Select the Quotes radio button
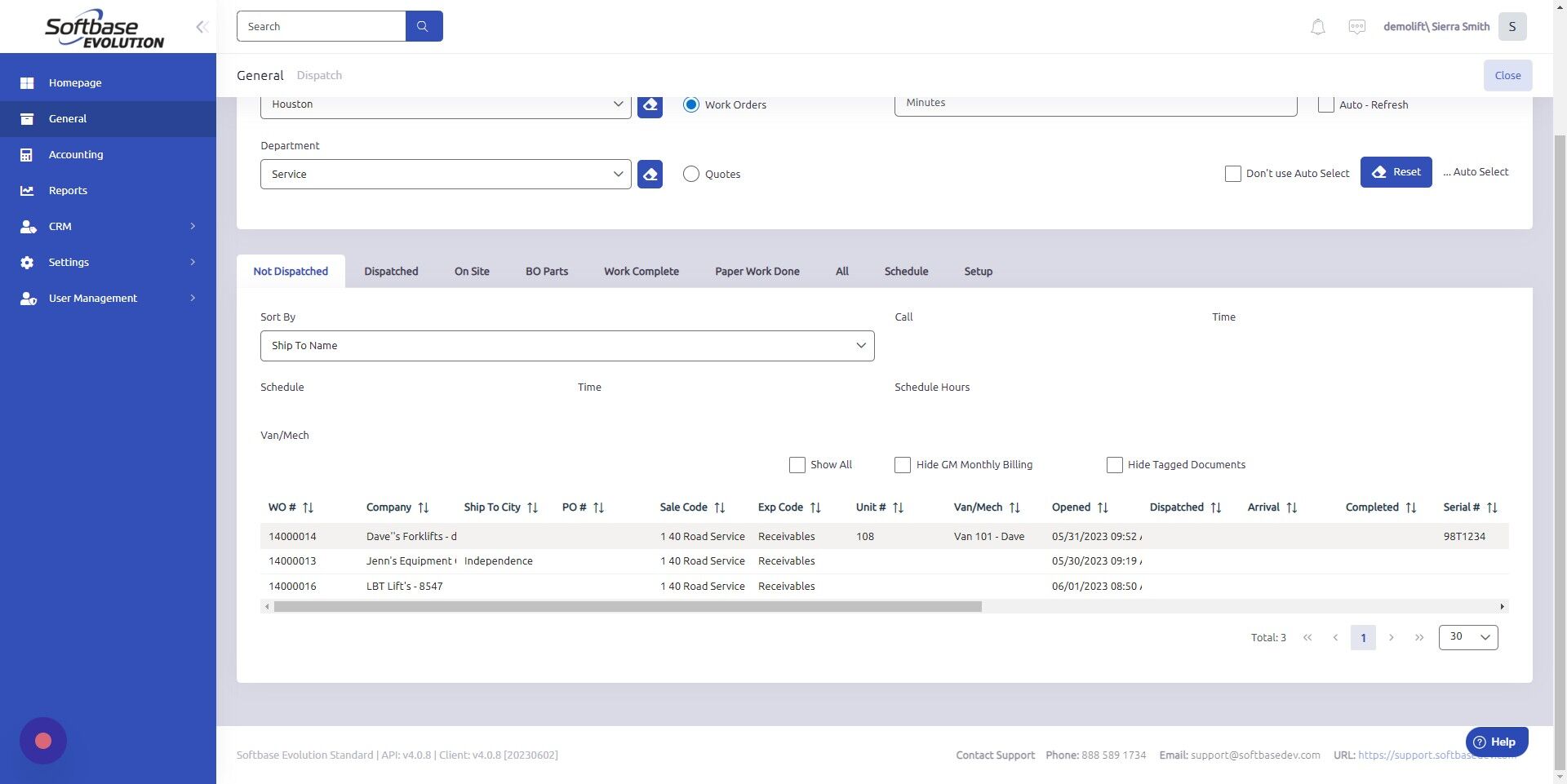1567x784 pixels. tap(691, 174)
